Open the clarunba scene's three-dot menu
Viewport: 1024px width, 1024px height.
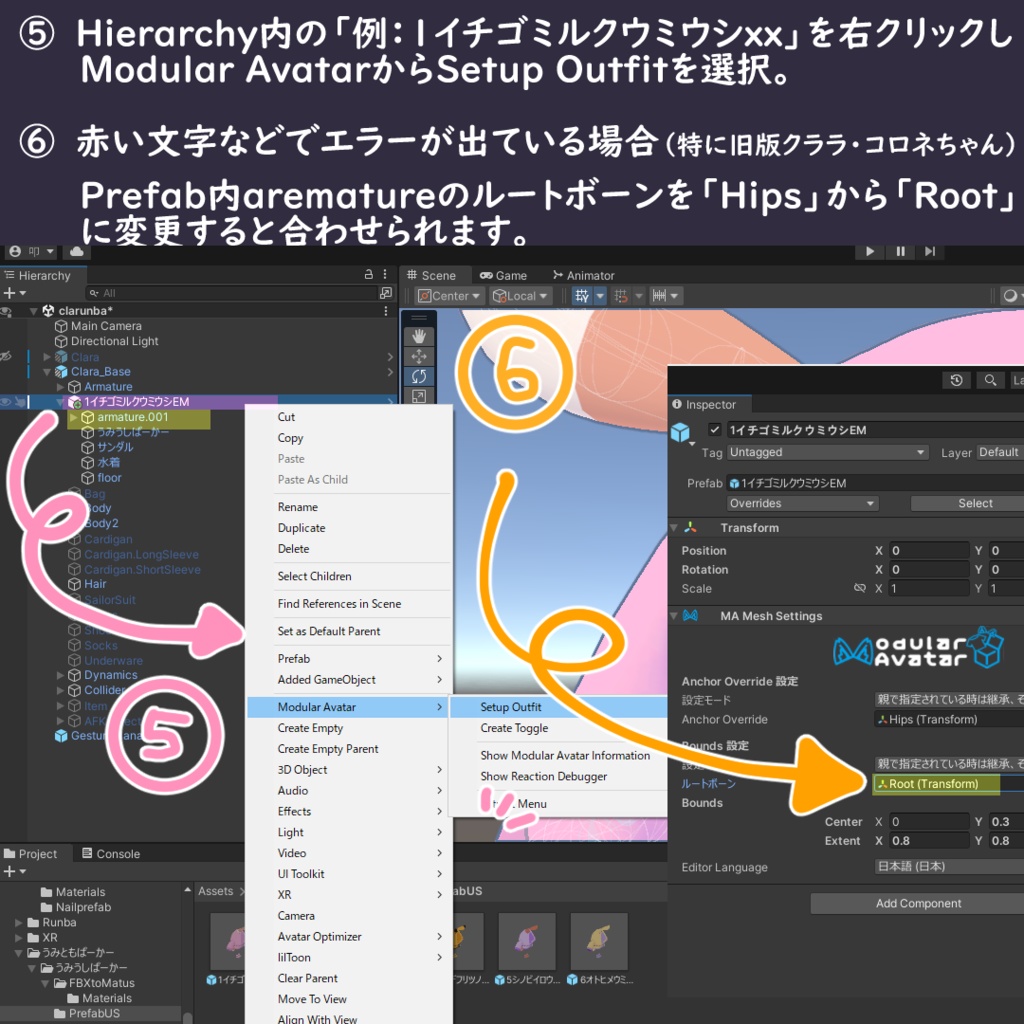click(386, 311)
